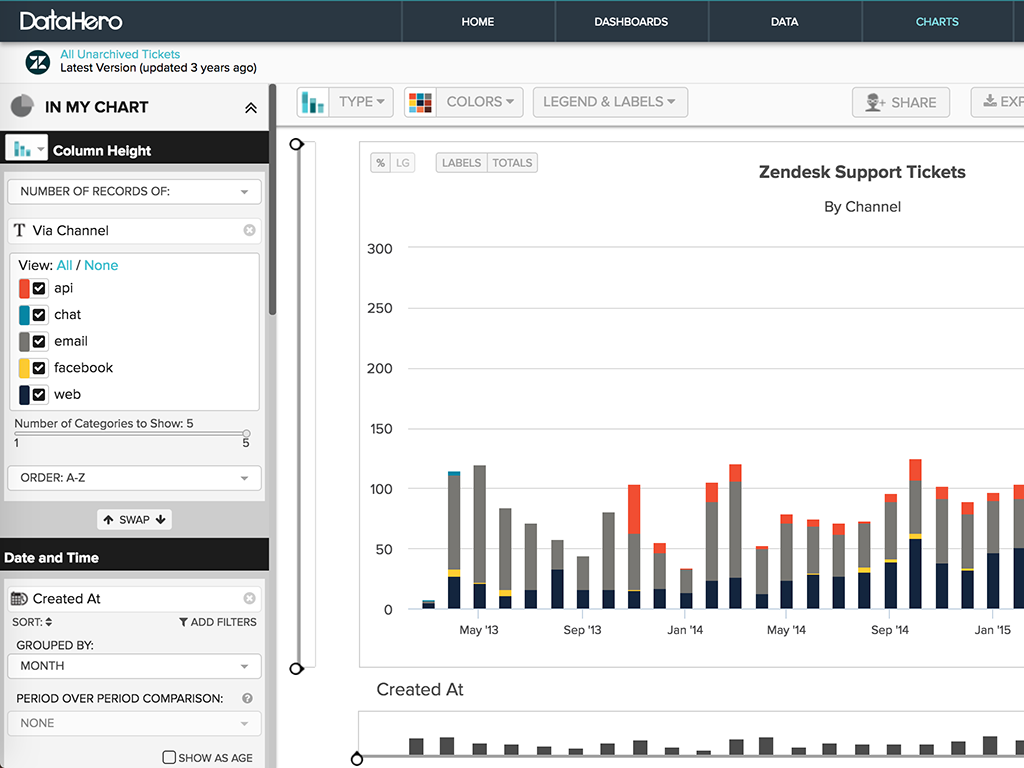Click the chart type column icon in toolbar

tap(313, 102)
